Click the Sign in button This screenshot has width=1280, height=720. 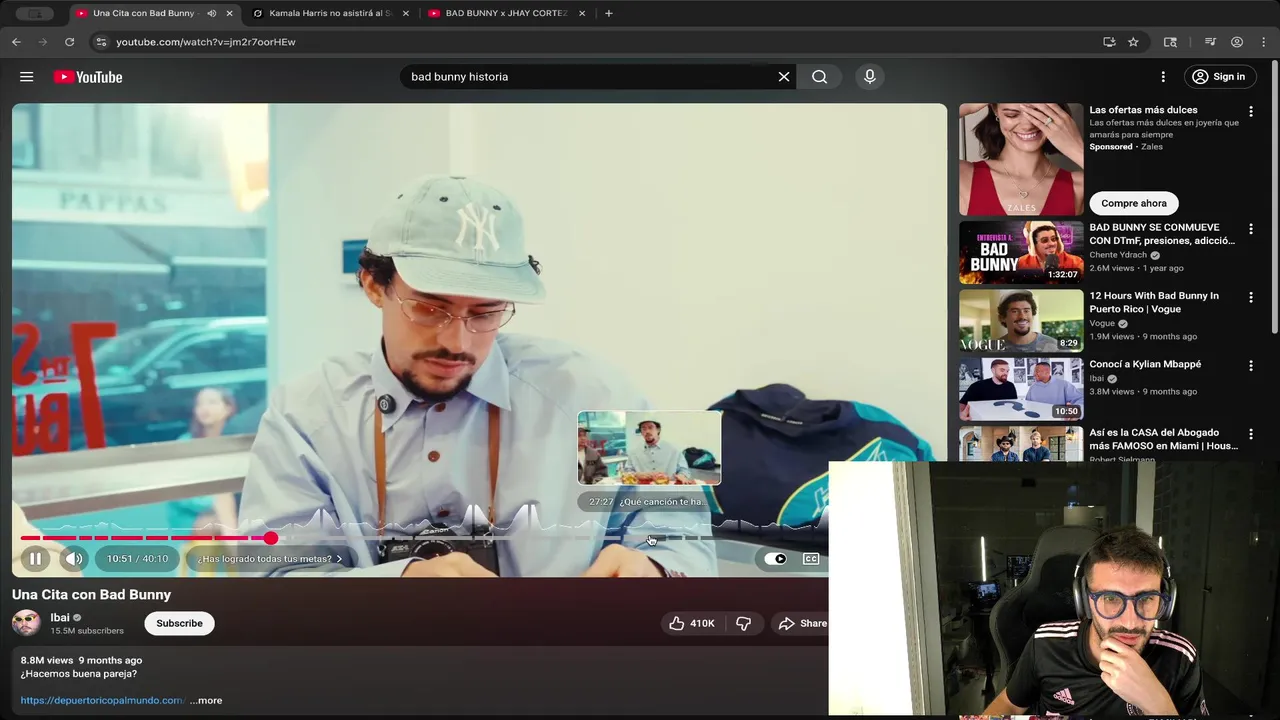pos(1219,77)
